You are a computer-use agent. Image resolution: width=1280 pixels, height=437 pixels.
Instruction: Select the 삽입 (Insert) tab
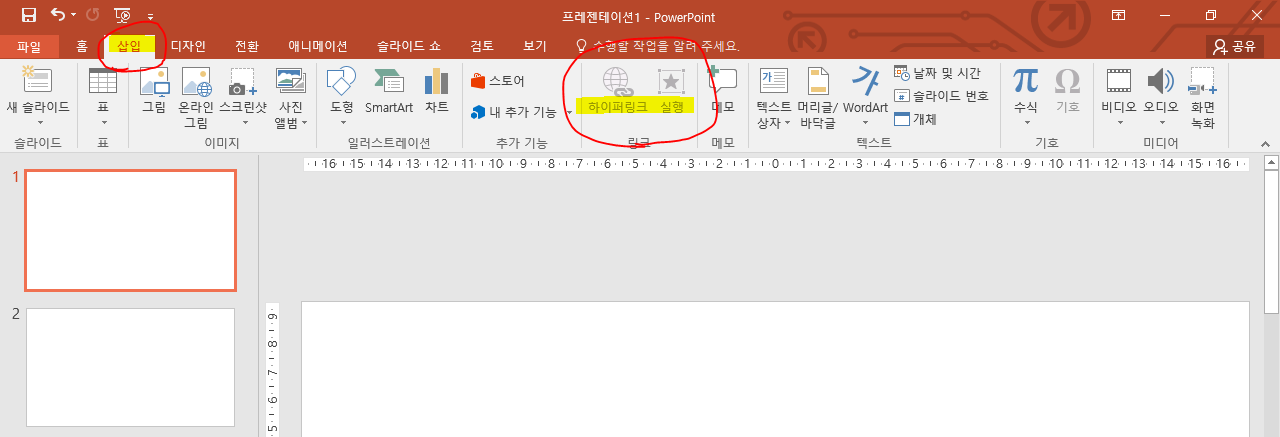tap(129, 46)
